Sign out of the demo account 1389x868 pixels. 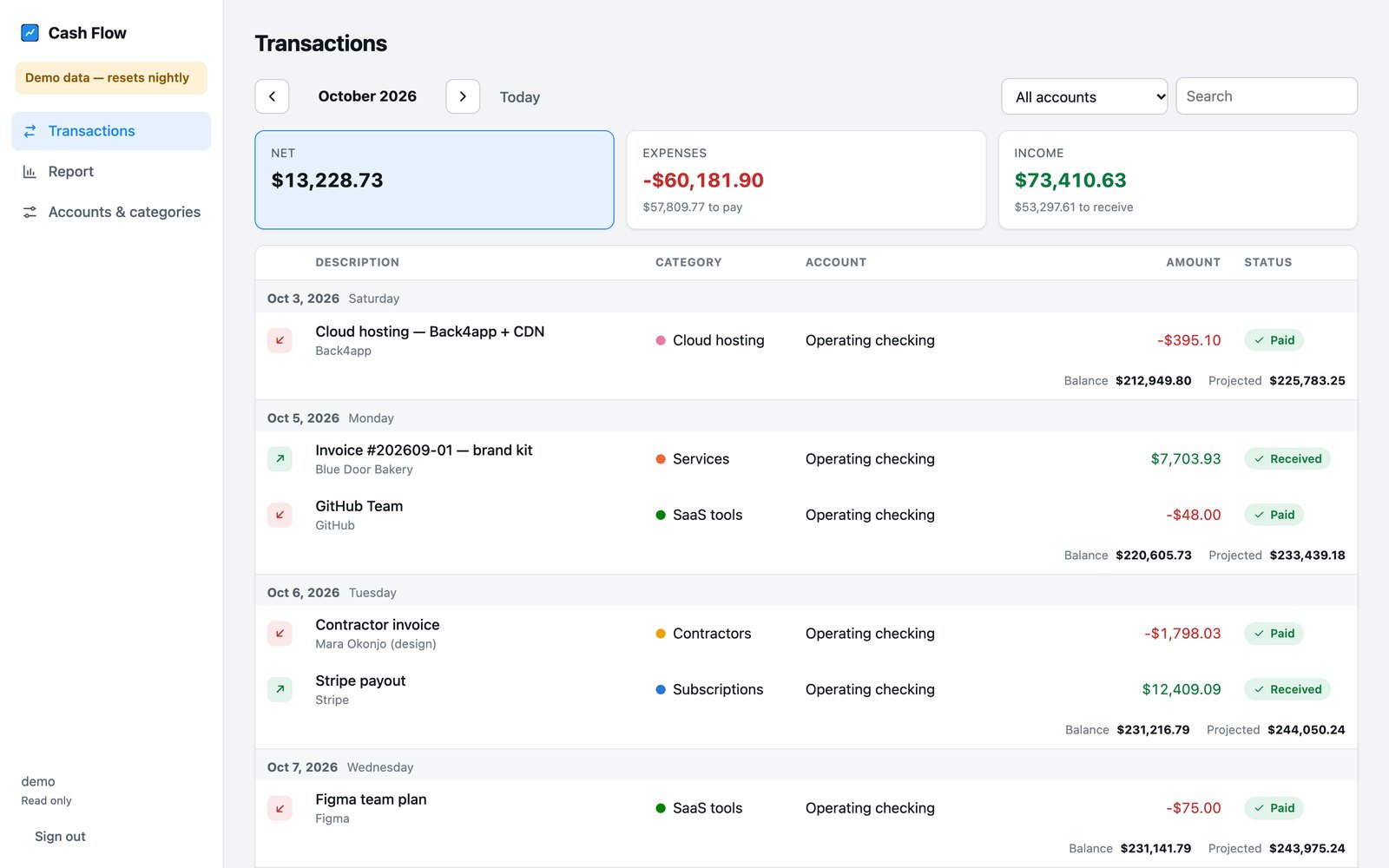(60, 837)
